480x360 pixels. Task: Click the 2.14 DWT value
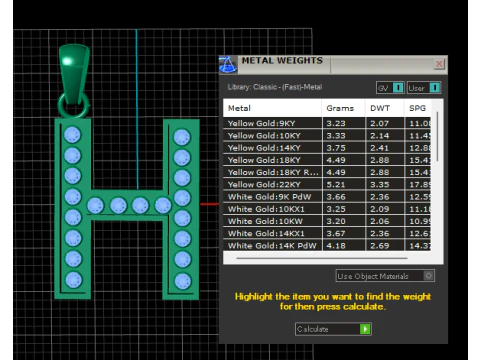tap(380, 136)
